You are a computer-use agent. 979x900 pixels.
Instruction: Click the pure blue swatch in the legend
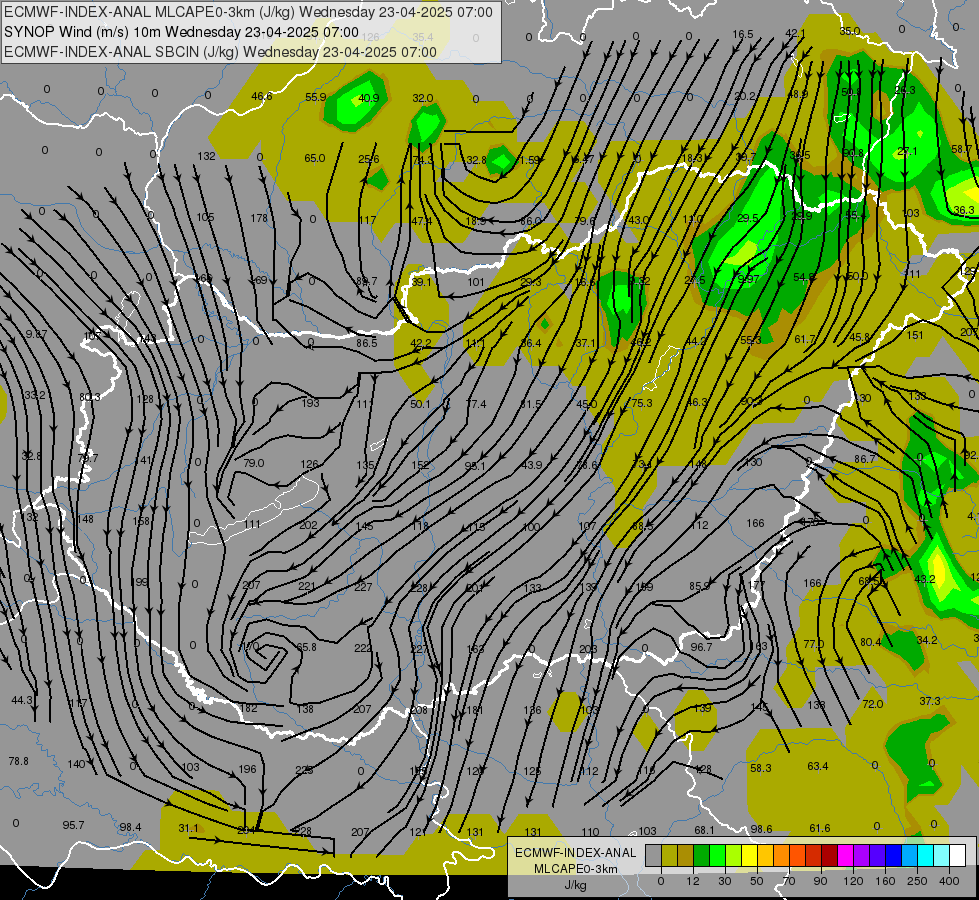[x=894, y=856]
